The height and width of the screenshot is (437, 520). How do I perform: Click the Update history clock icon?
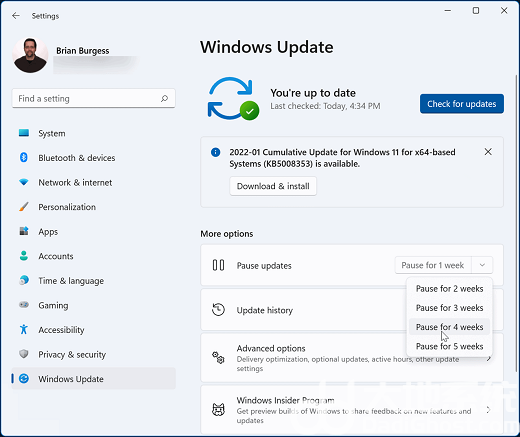pos(218,310)
